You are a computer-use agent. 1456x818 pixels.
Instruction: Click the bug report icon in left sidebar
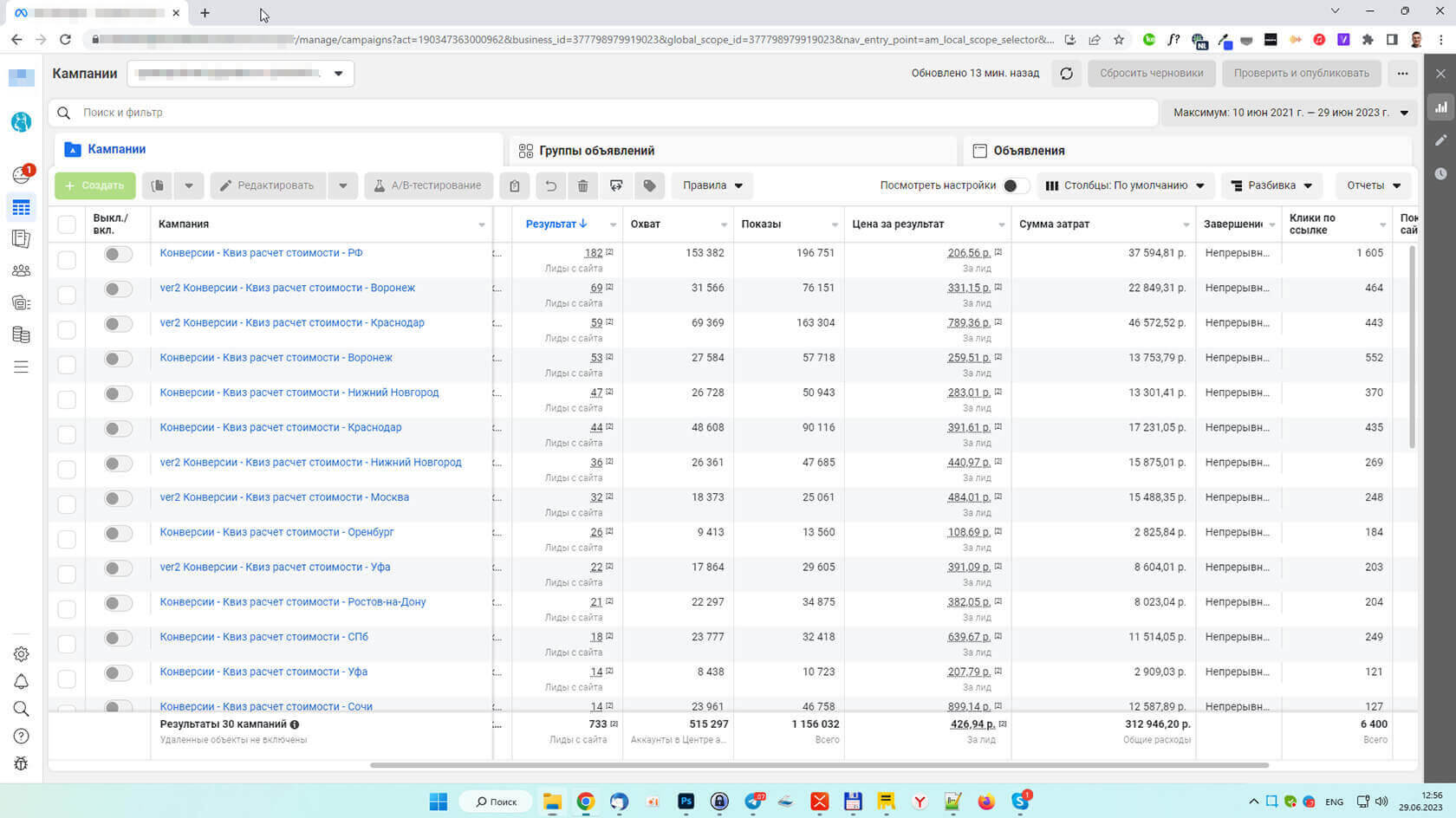point(22,763)
